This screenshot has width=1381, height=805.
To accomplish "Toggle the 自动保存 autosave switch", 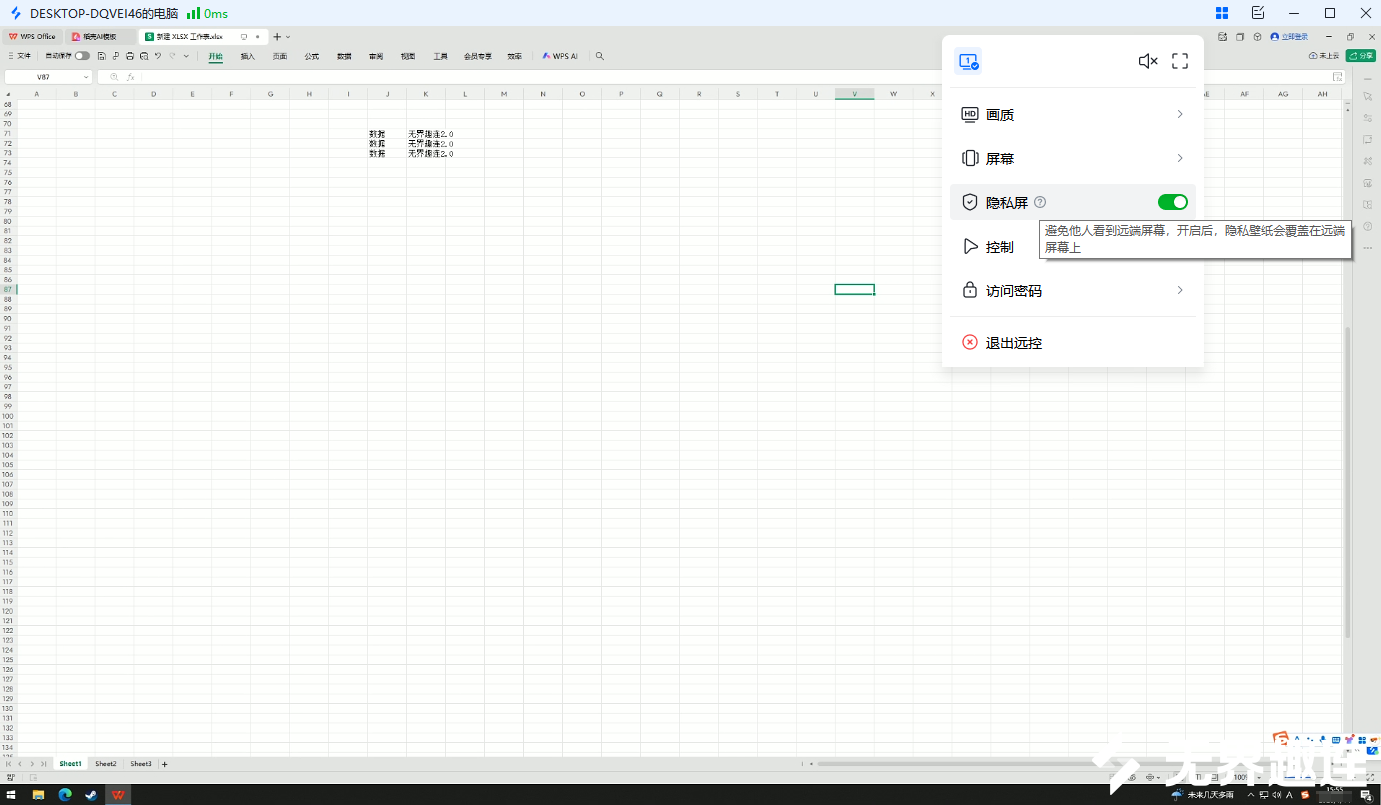I will 82,56.
